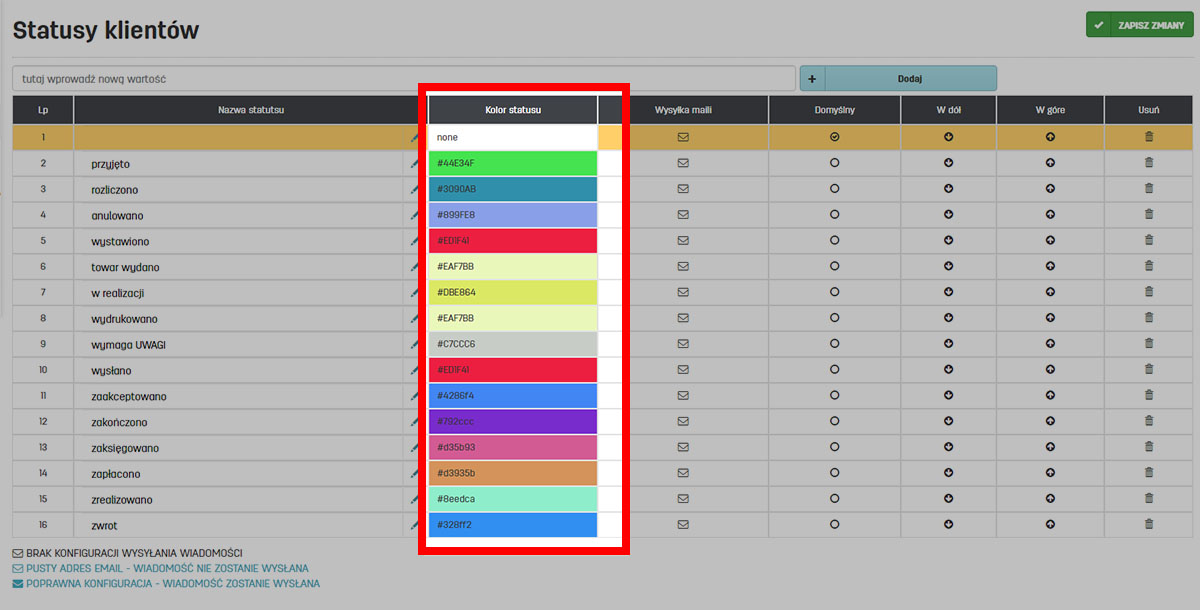
Task: Move 'wymaga UWAGI' status up with arrow icon
Action: [x=1050, y=344]
